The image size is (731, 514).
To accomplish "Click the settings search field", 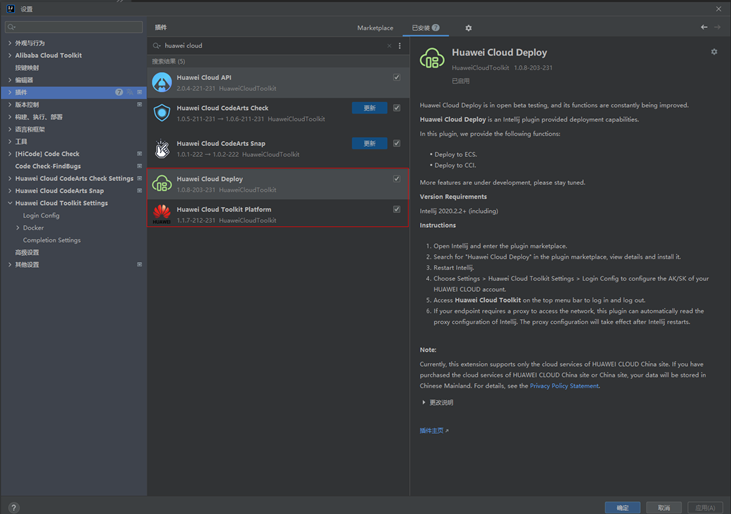I will [x=75, y=27].
